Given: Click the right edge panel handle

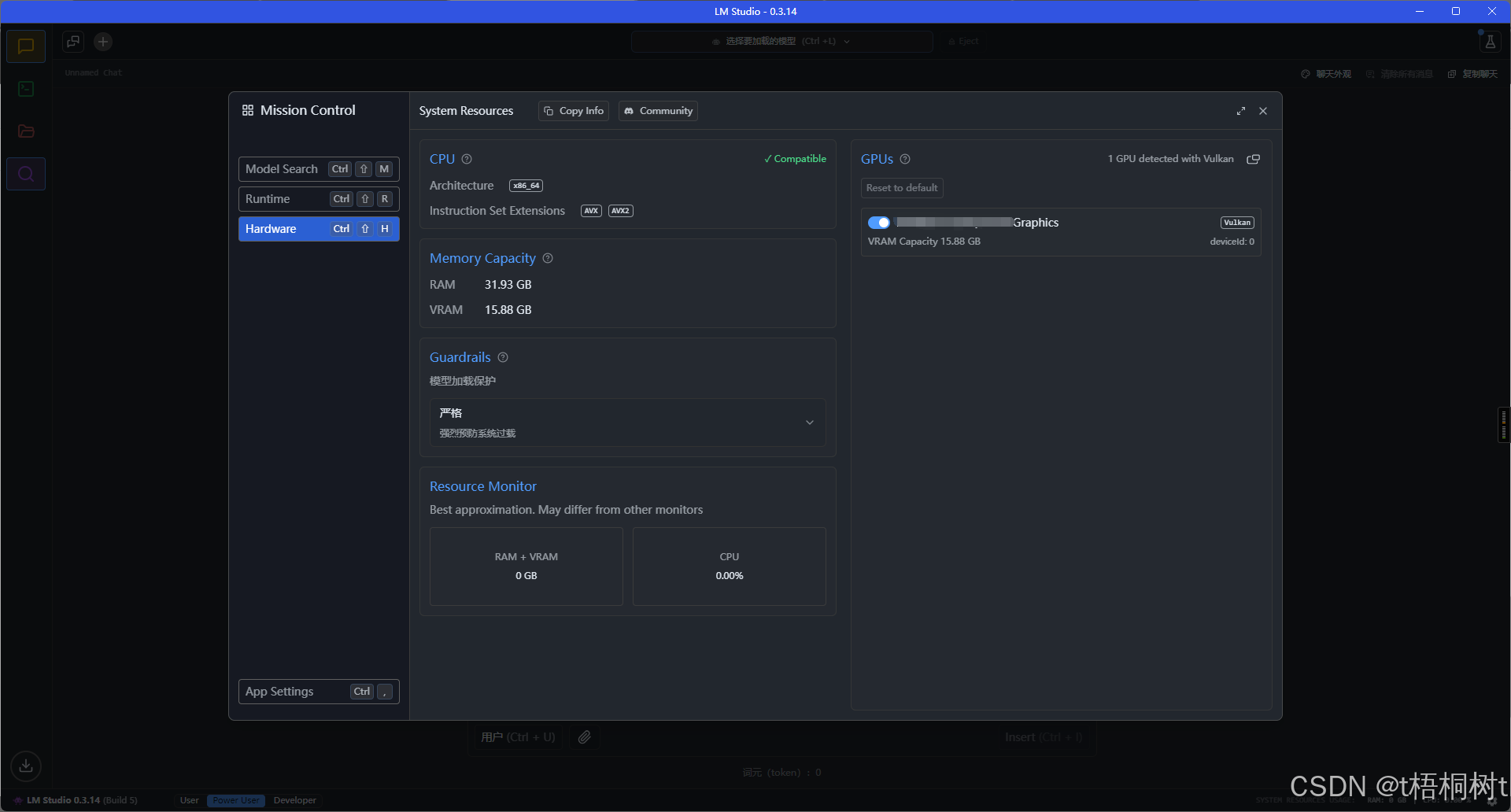Looking at the screenshot, I should (1504, 425).
